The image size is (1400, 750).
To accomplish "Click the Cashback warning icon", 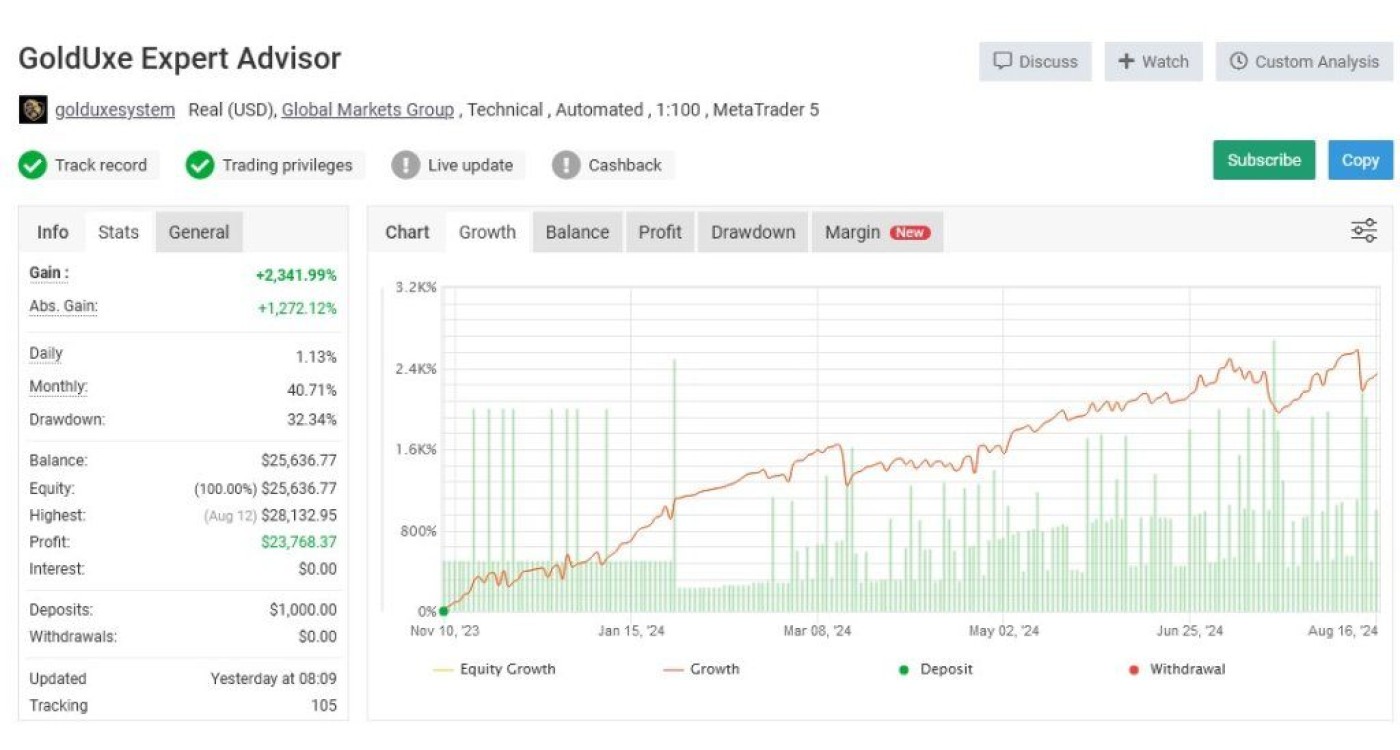I will [x=566, y=166].
